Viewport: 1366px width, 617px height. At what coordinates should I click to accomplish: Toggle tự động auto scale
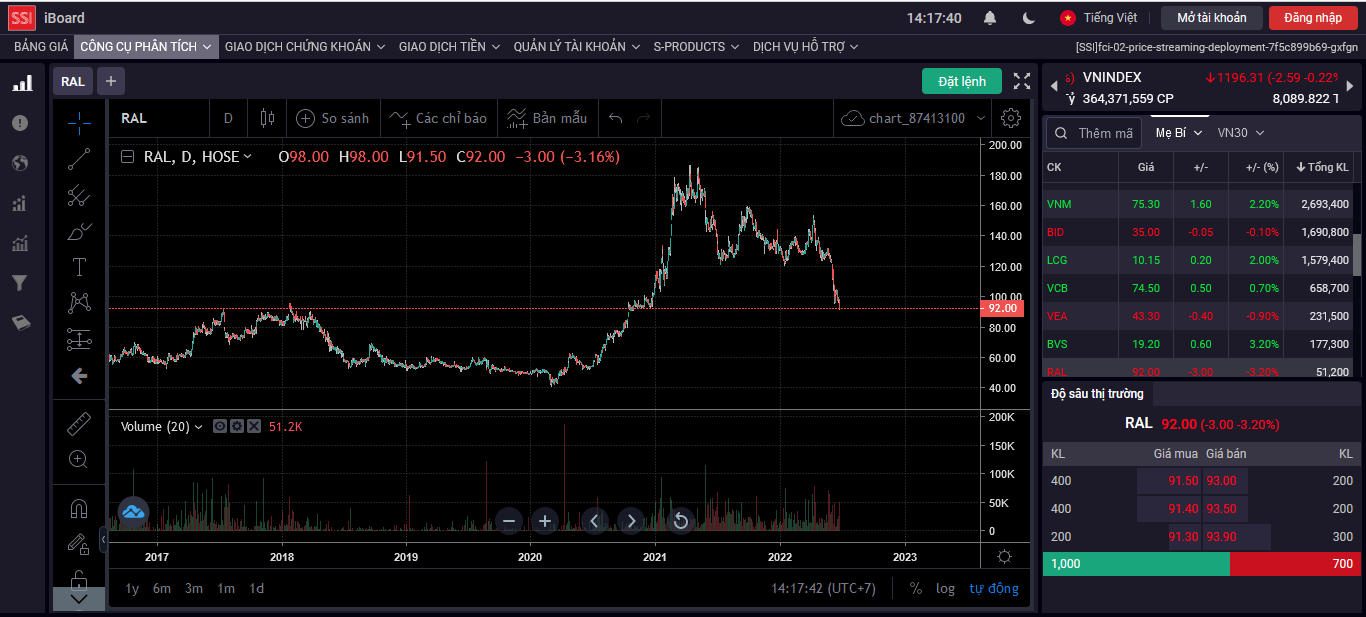pos(994,588)
